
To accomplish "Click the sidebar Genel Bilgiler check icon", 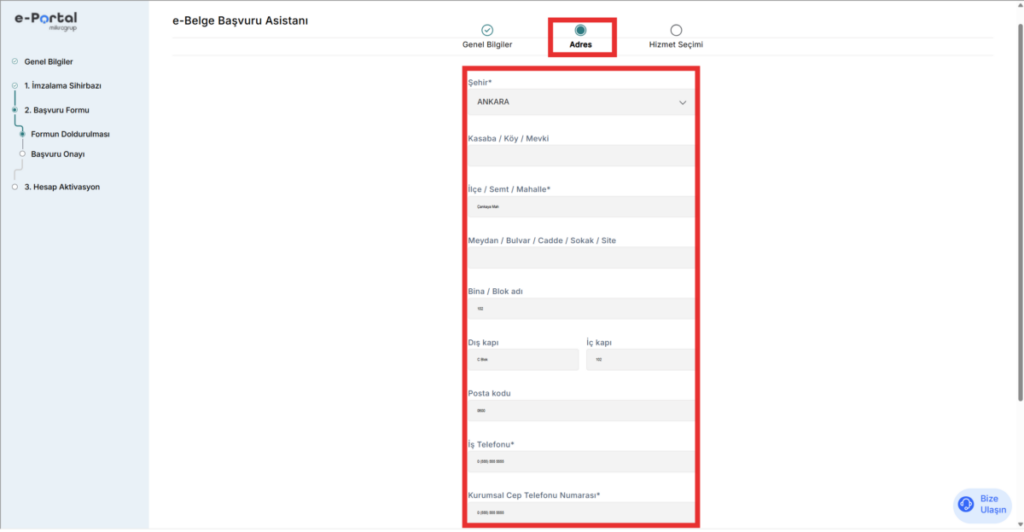I will (14, 61).
